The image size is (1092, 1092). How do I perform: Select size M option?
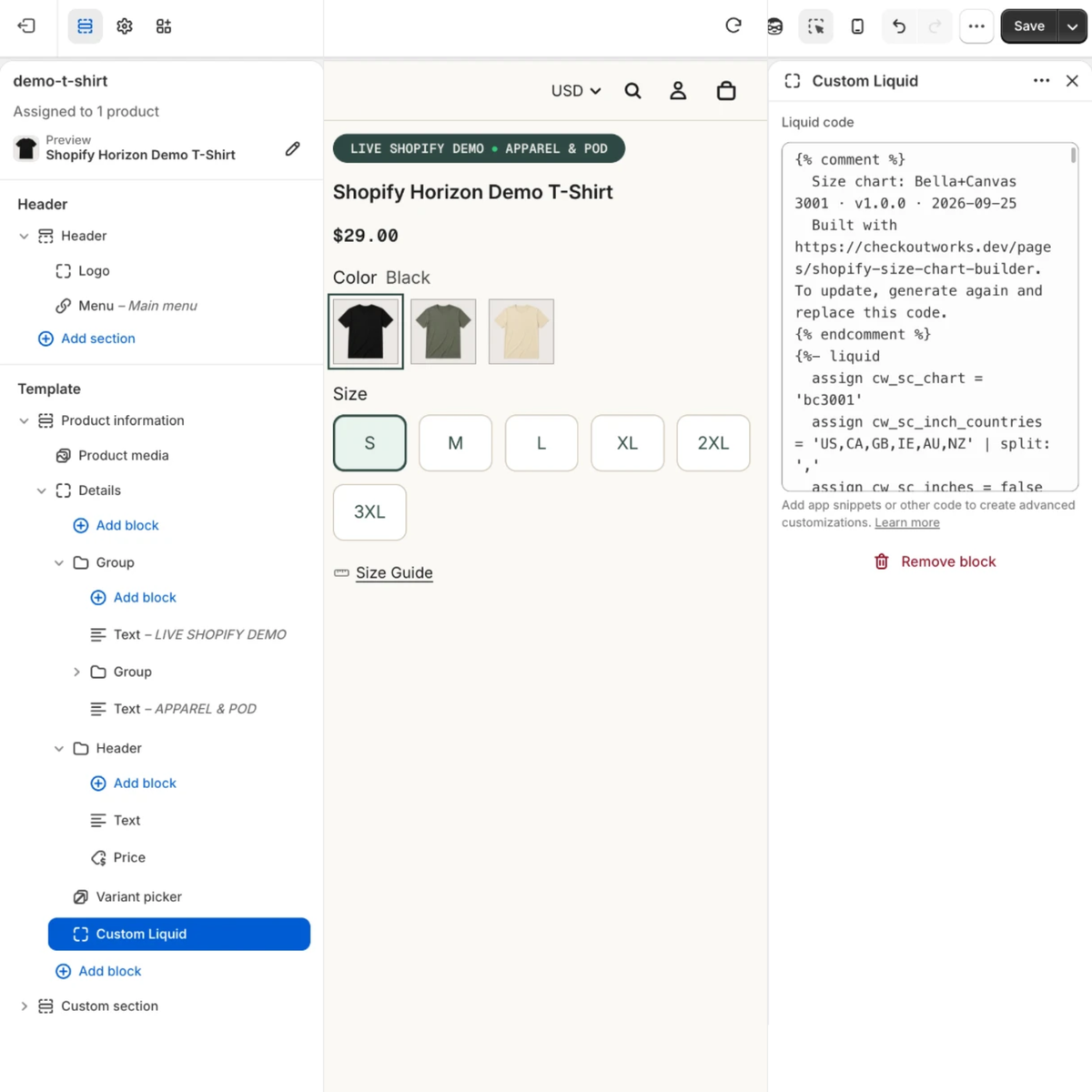[x=456, y=443]
